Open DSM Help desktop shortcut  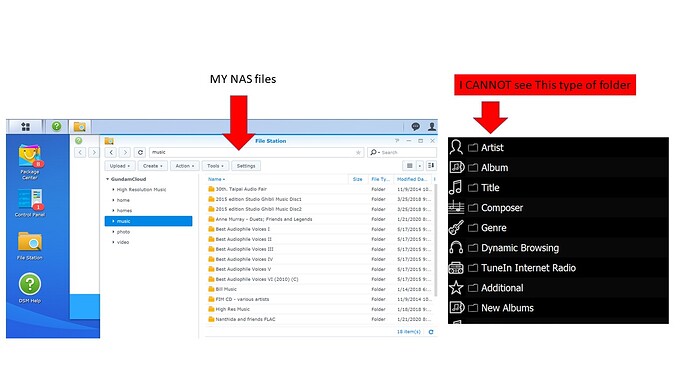point(30,288)
